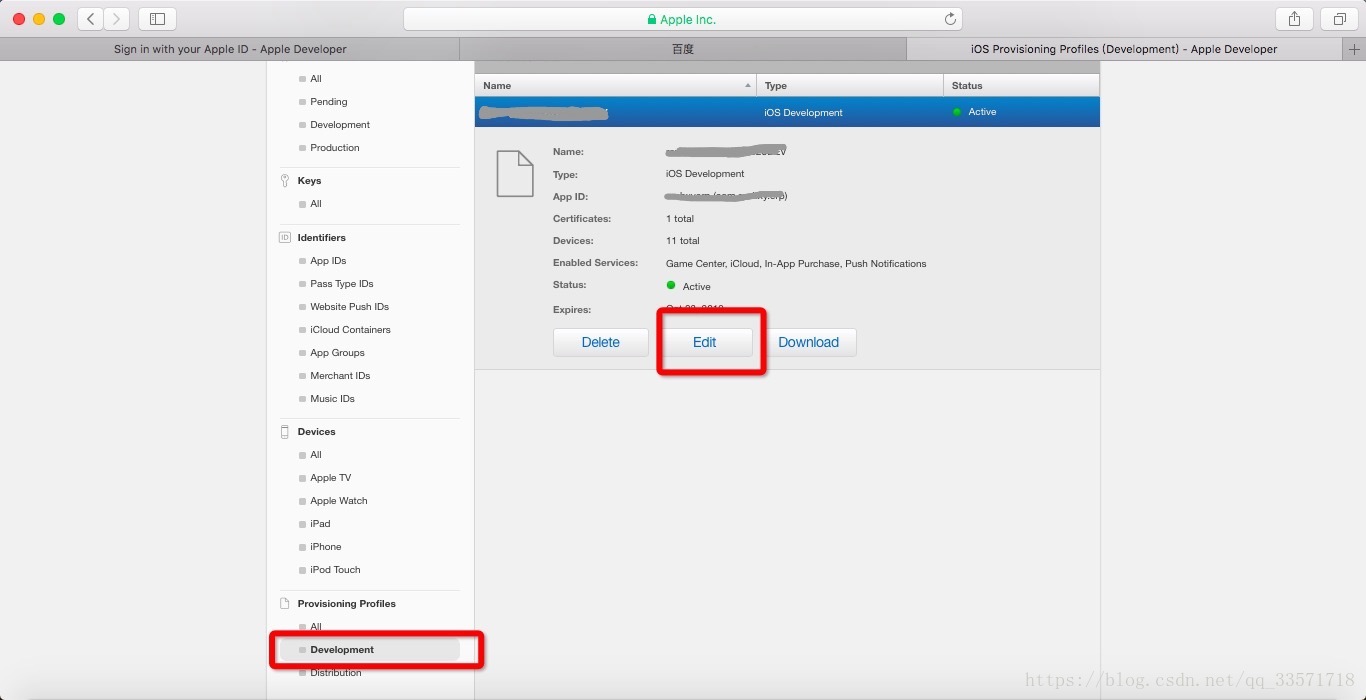Open All under Devices
The width and height of the screenshot is (1366, 700).
(316, 455)
